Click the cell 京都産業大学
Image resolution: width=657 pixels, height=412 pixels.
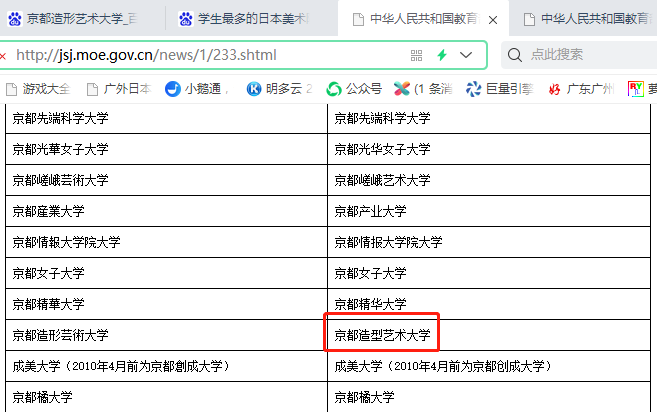166,211
